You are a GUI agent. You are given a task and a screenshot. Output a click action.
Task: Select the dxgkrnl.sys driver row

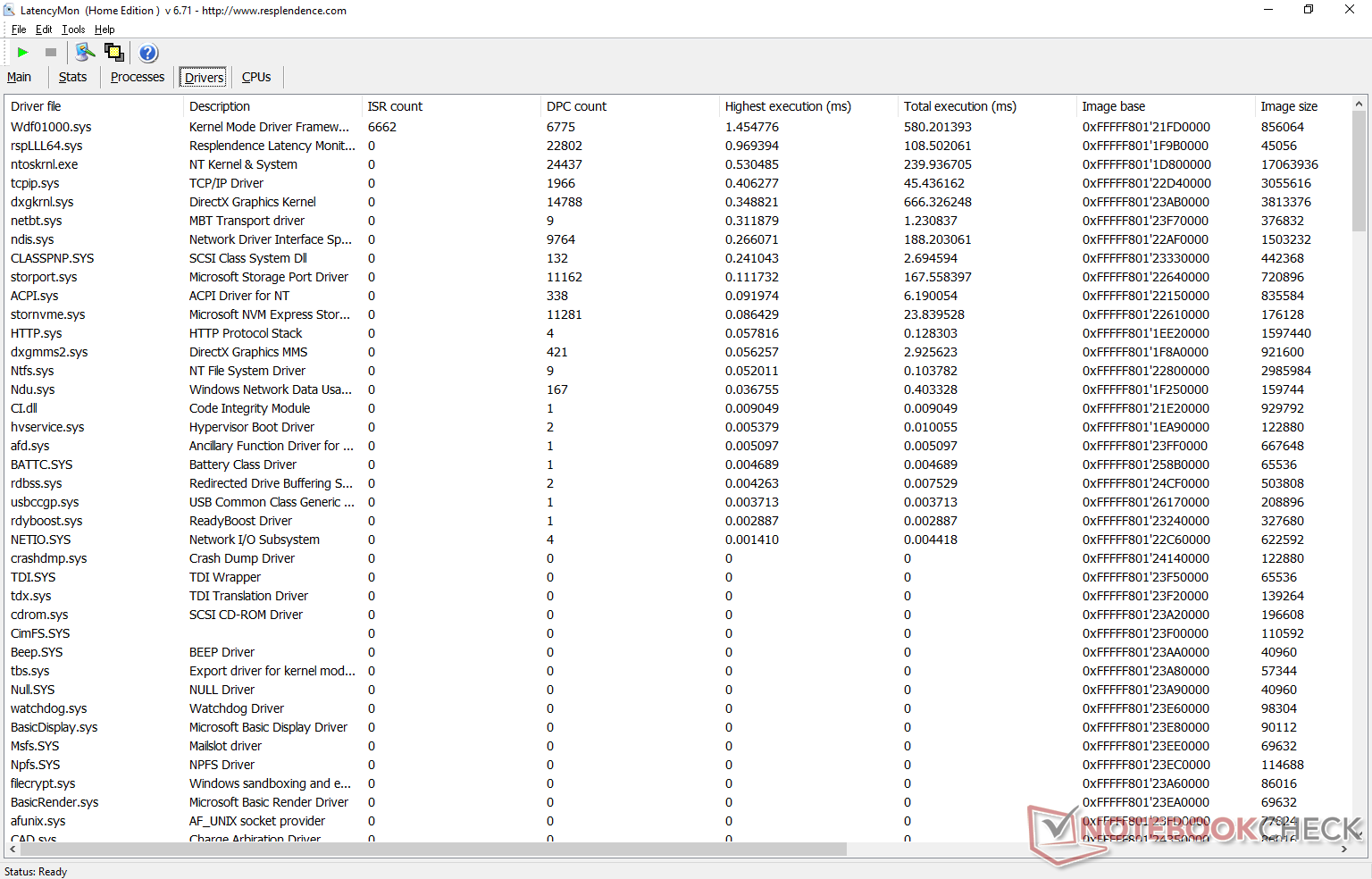click(x=677, y=202)
